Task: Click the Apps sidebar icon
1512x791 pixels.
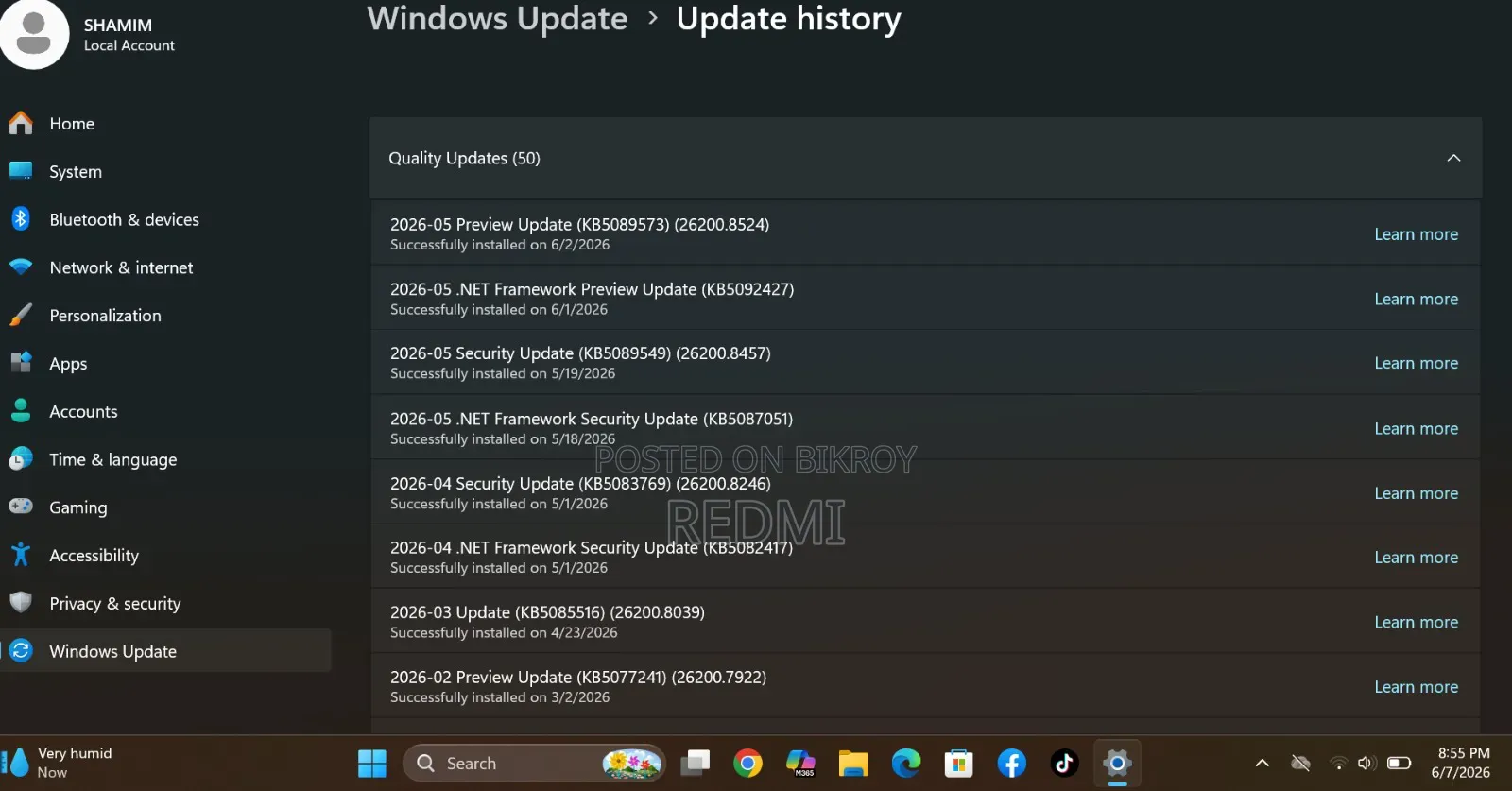Action: tap(21, 363)
